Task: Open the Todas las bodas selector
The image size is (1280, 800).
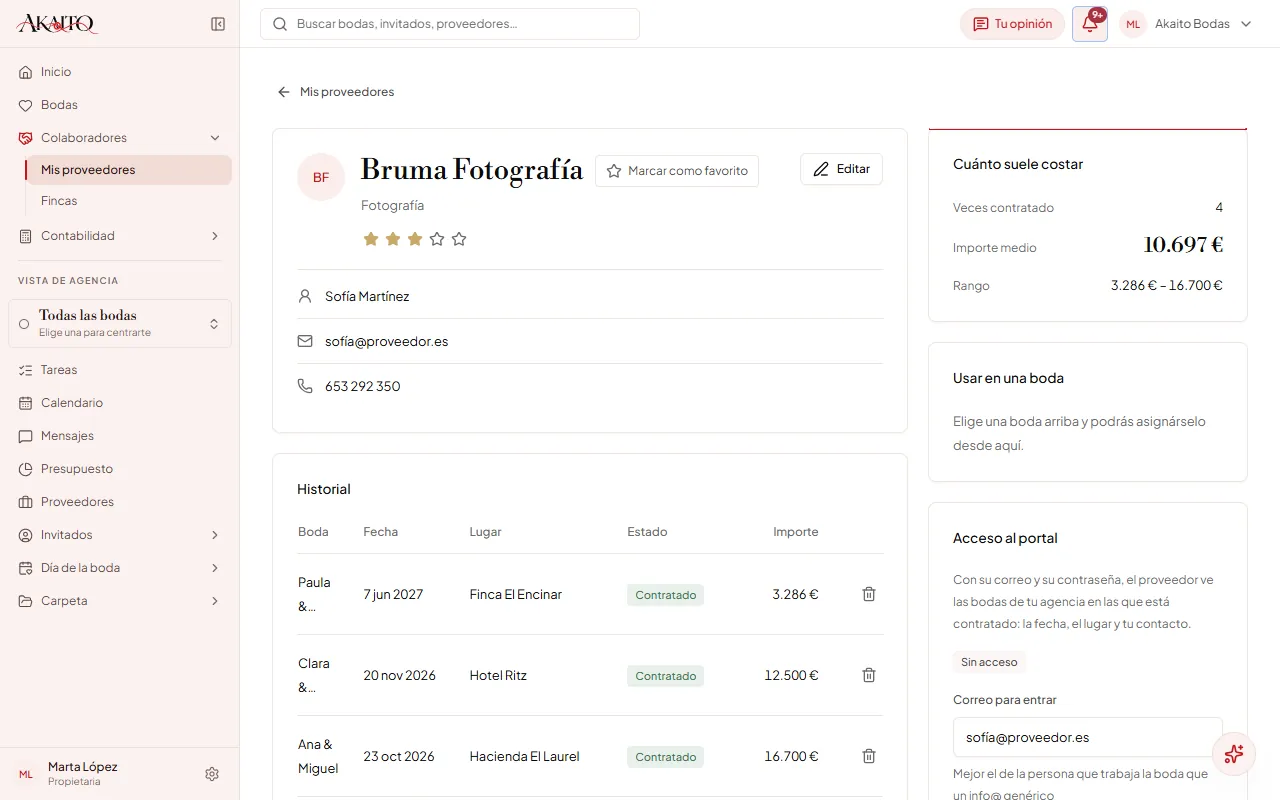Action: (x=120, y=324)
